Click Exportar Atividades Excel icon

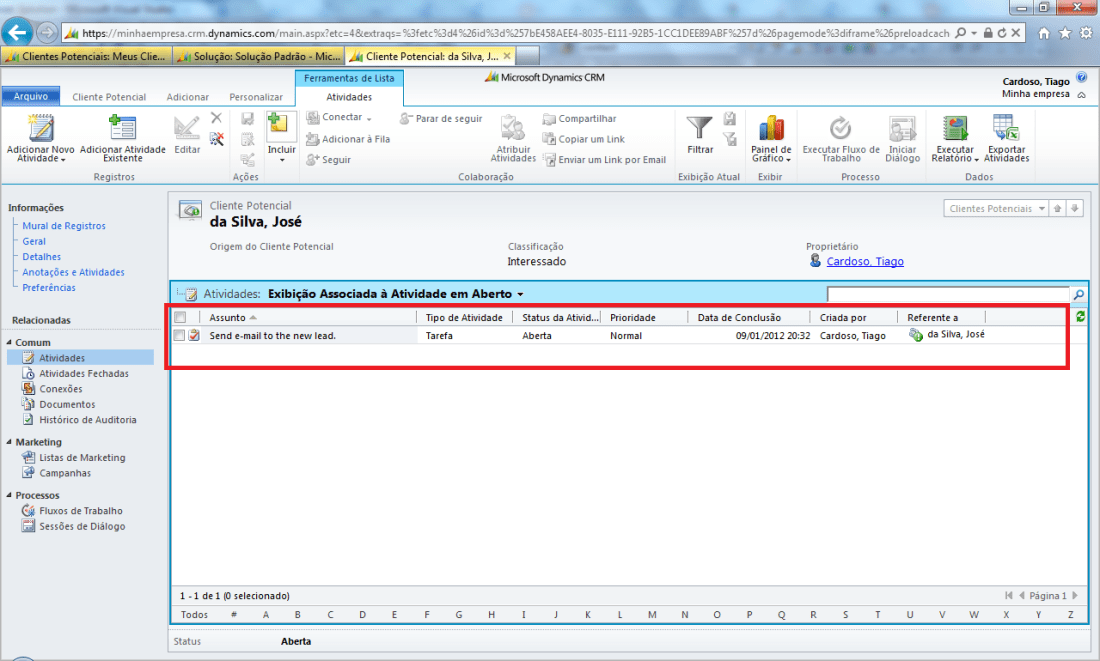(1006, 128)
